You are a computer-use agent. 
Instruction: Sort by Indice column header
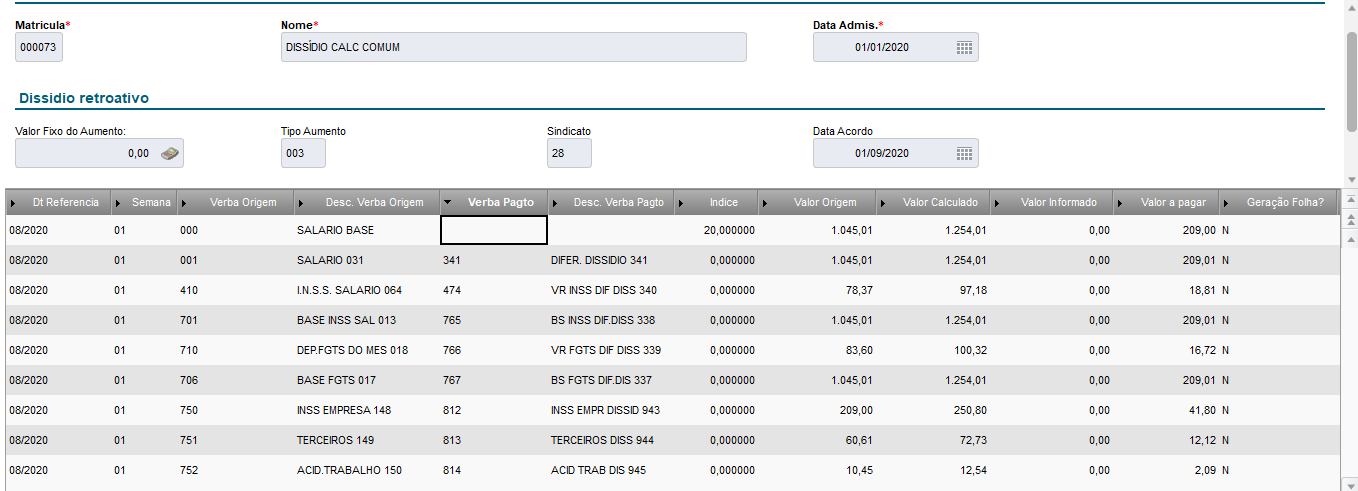(716, 202)
